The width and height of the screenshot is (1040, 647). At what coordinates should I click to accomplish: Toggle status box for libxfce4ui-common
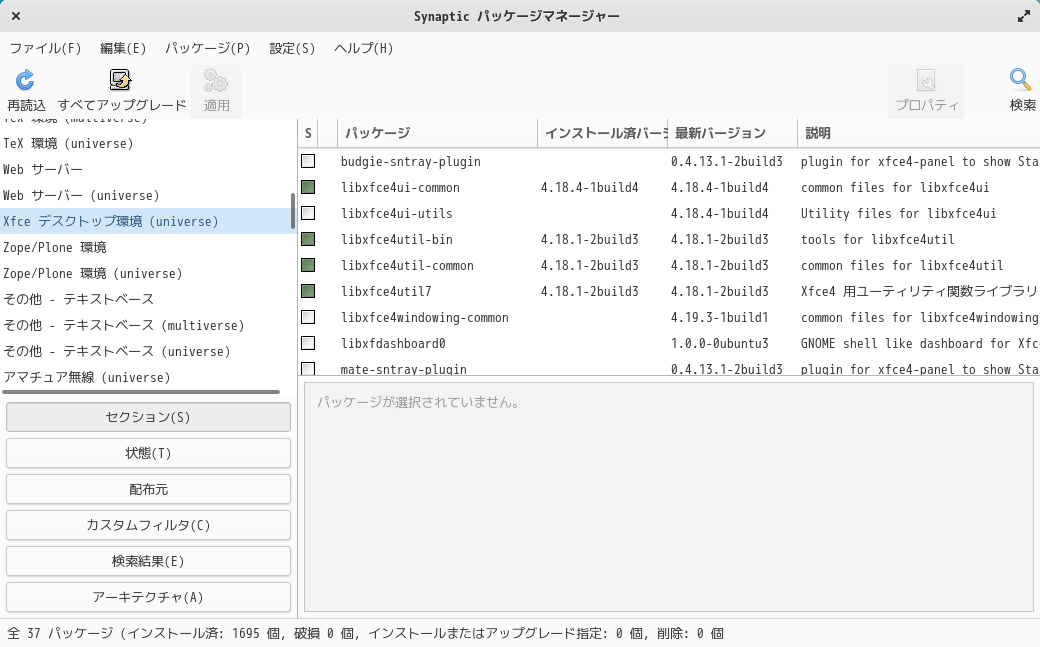pyautogui.click(x=308, y=187)
